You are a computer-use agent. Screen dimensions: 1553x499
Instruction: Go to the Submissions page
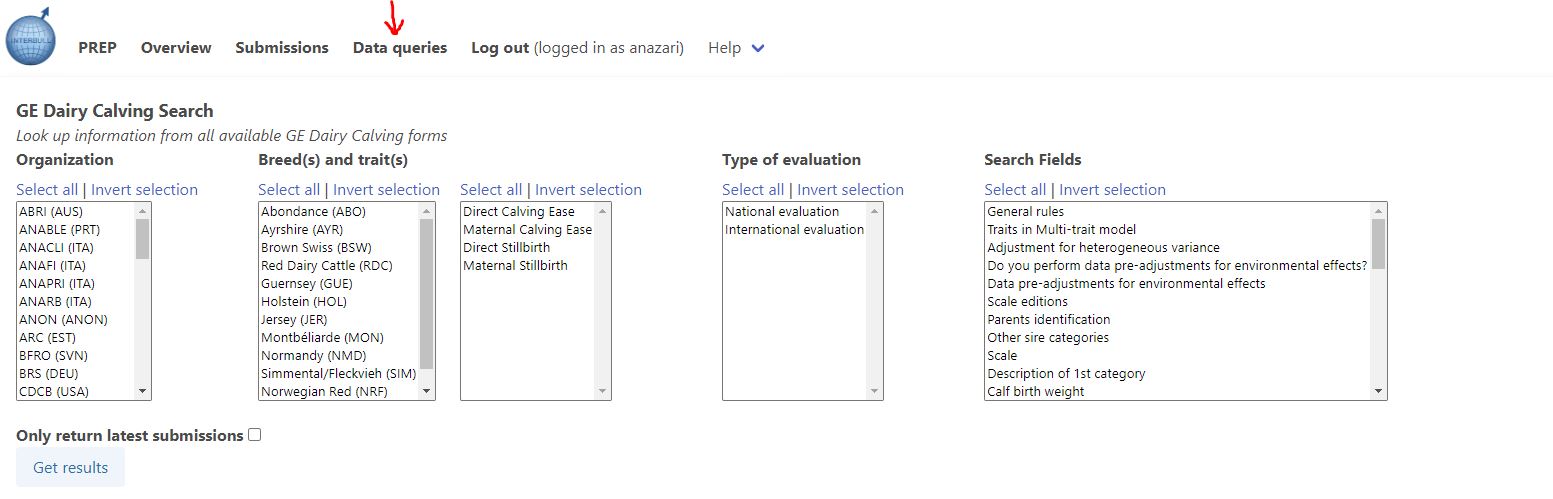282,48
